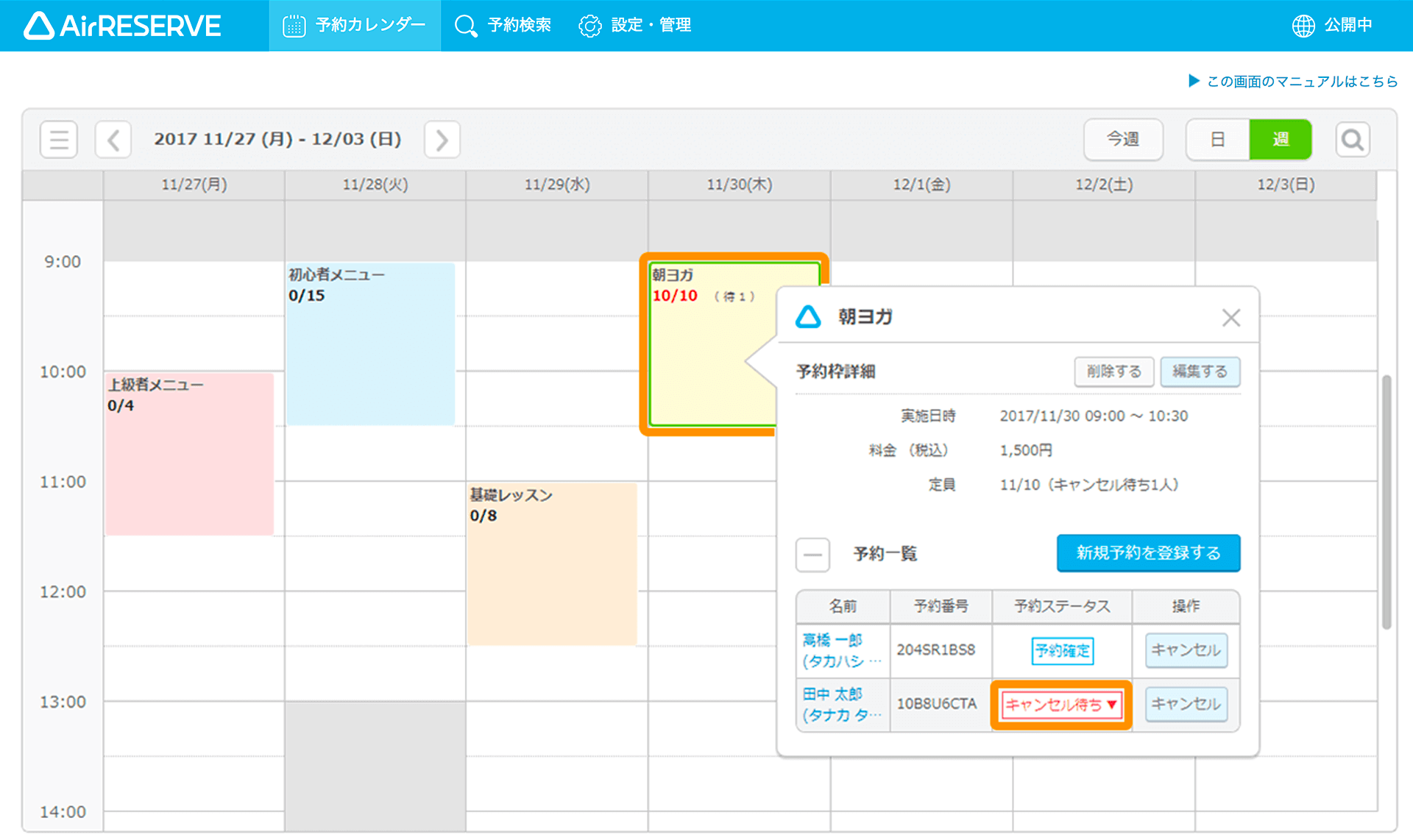
Task: Go to next week arrow
Action: click(442, 139)
